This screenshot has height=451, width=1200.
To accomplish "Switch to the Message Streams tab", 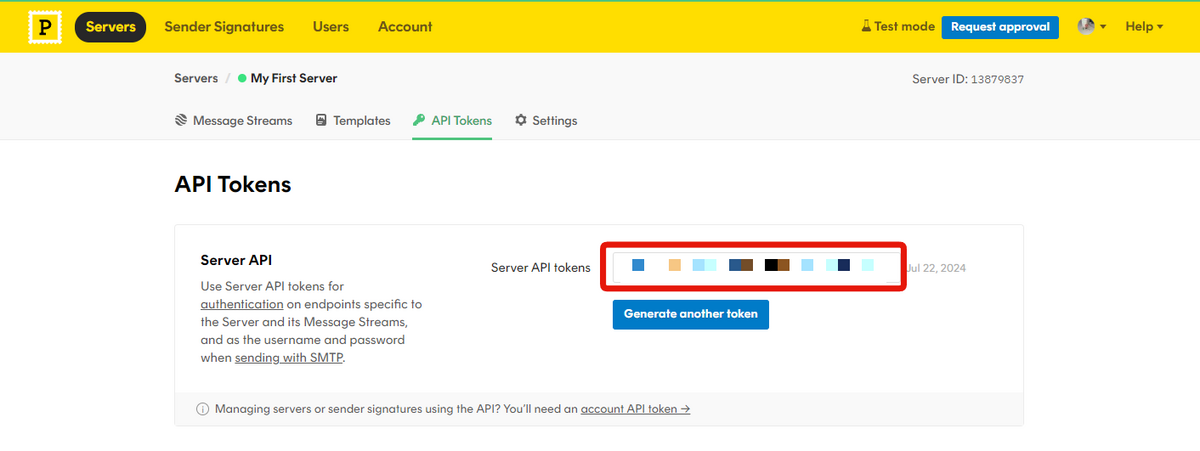I will point(233,120).
